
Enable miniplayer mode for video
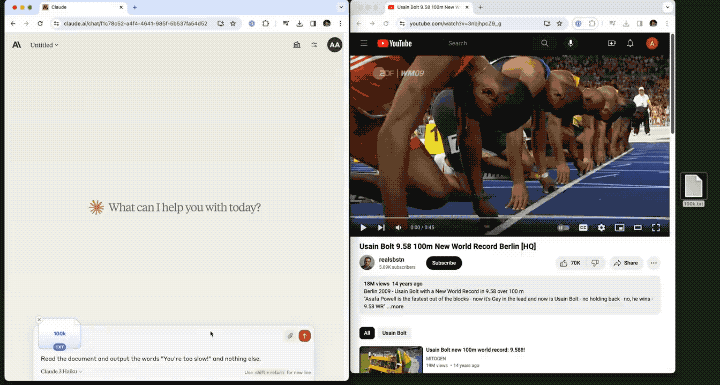[619, 227]
